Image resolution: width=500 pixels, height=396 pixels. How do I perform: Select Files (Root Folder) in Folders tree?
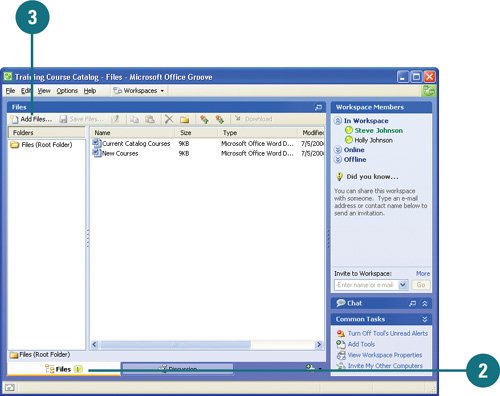41,145
